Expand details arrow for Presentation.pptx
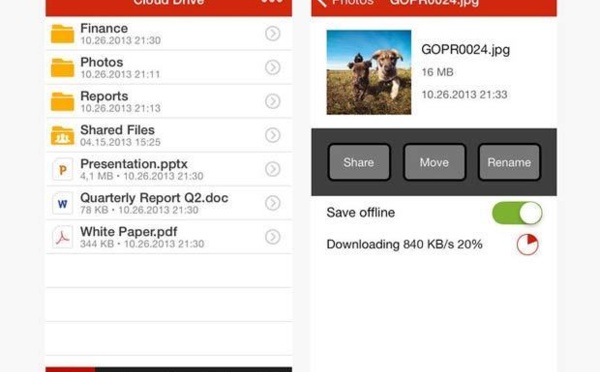 pyautogui.click(x=272, y=169)
